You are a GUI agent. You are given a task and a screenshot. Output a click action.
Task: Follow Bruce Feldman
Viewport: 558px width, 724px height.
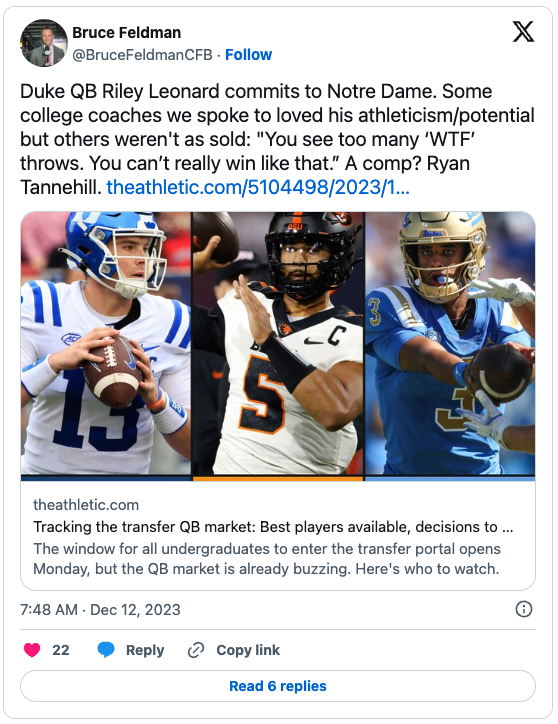point(249,54)
